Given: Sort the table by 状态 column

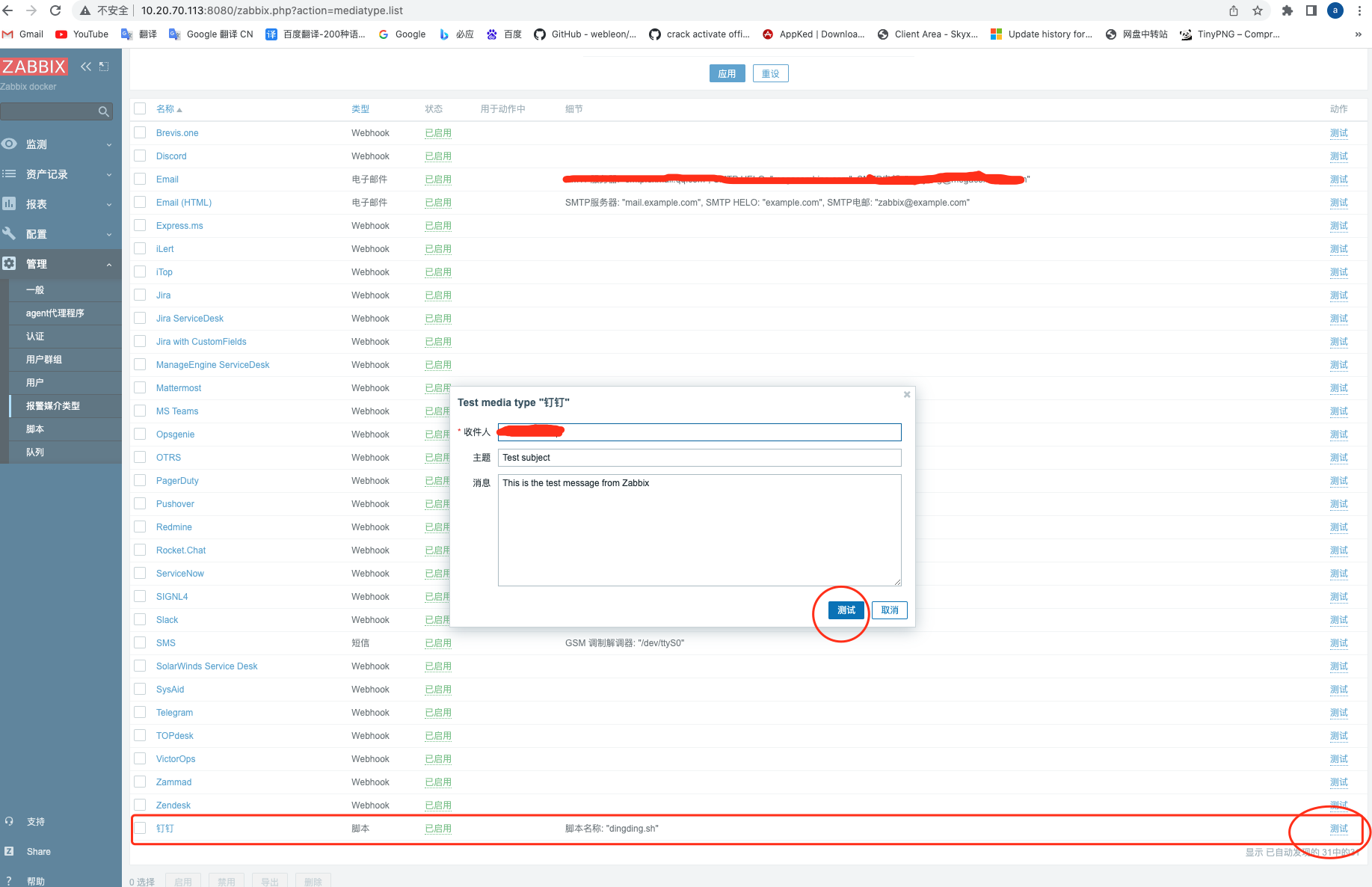Looking at the screenshot, I should (x=434, y=109).
